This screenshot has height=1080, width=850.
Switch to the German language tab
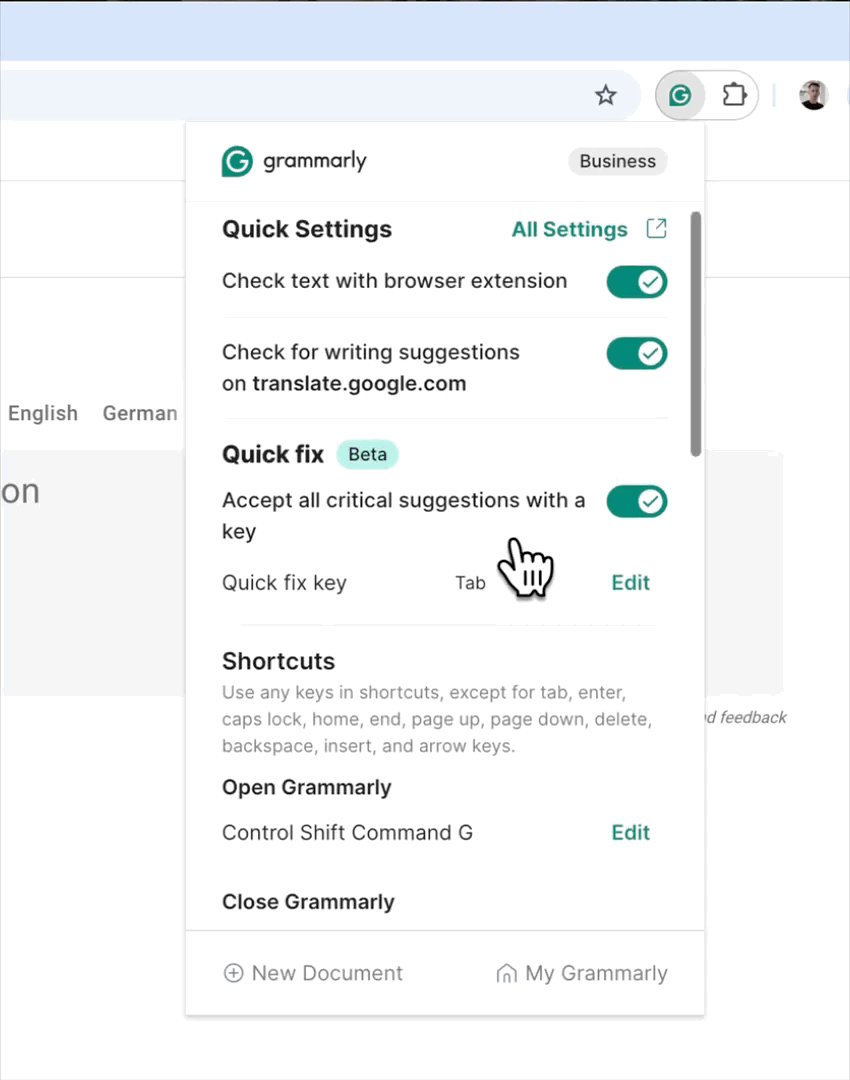click(x=139, y=413)
